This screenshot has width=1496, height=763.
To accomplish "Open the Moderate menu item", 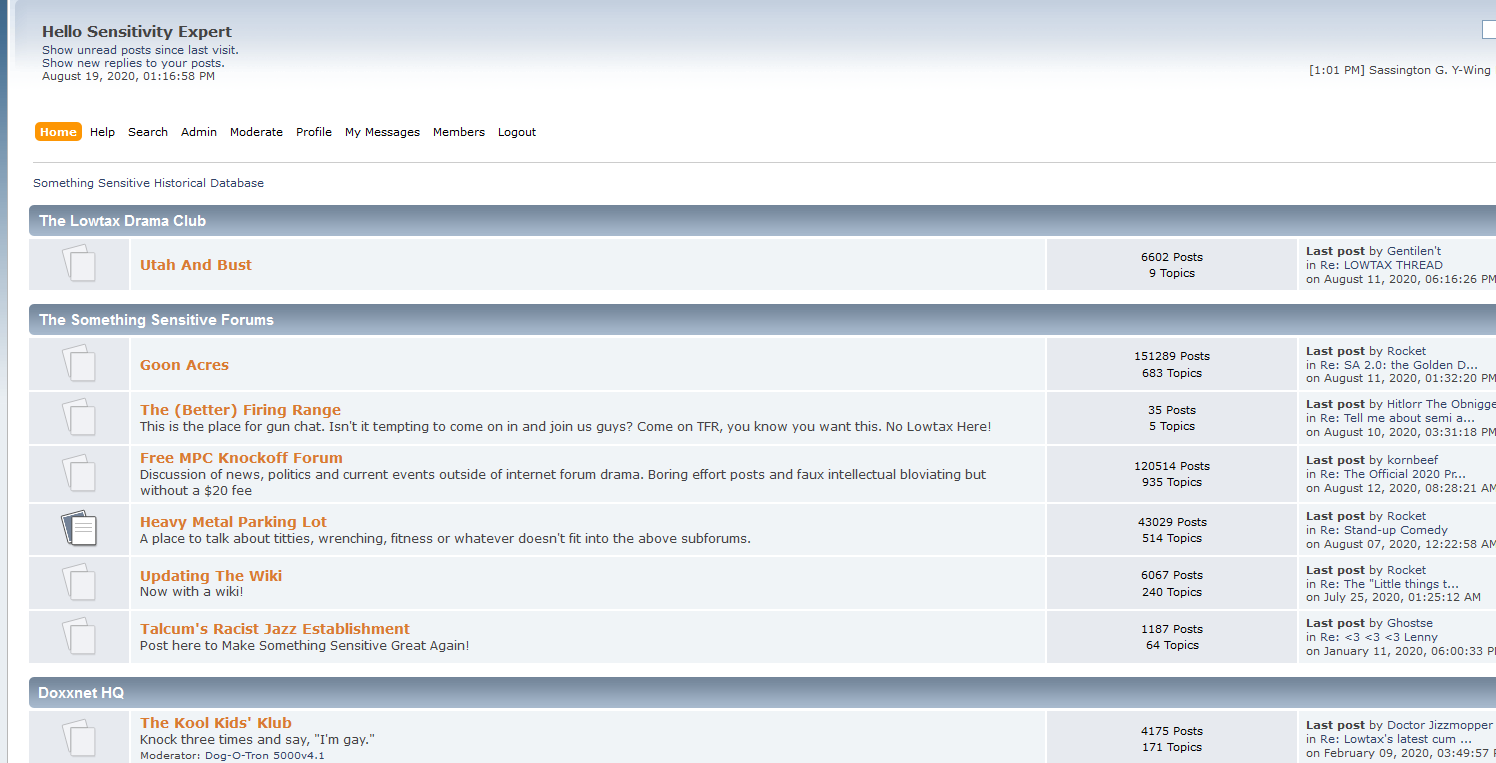I will coord(256,132).
